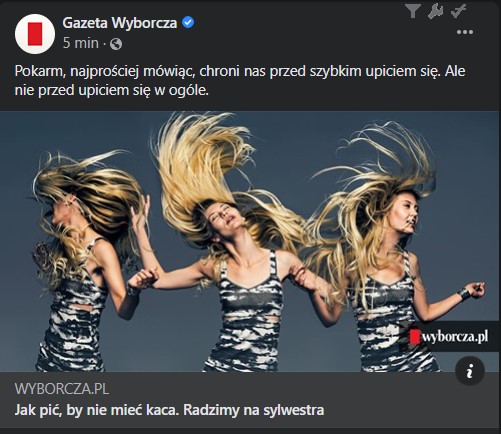
Task: Click the post line ending "w ogóle."
Action: point(112,90)
